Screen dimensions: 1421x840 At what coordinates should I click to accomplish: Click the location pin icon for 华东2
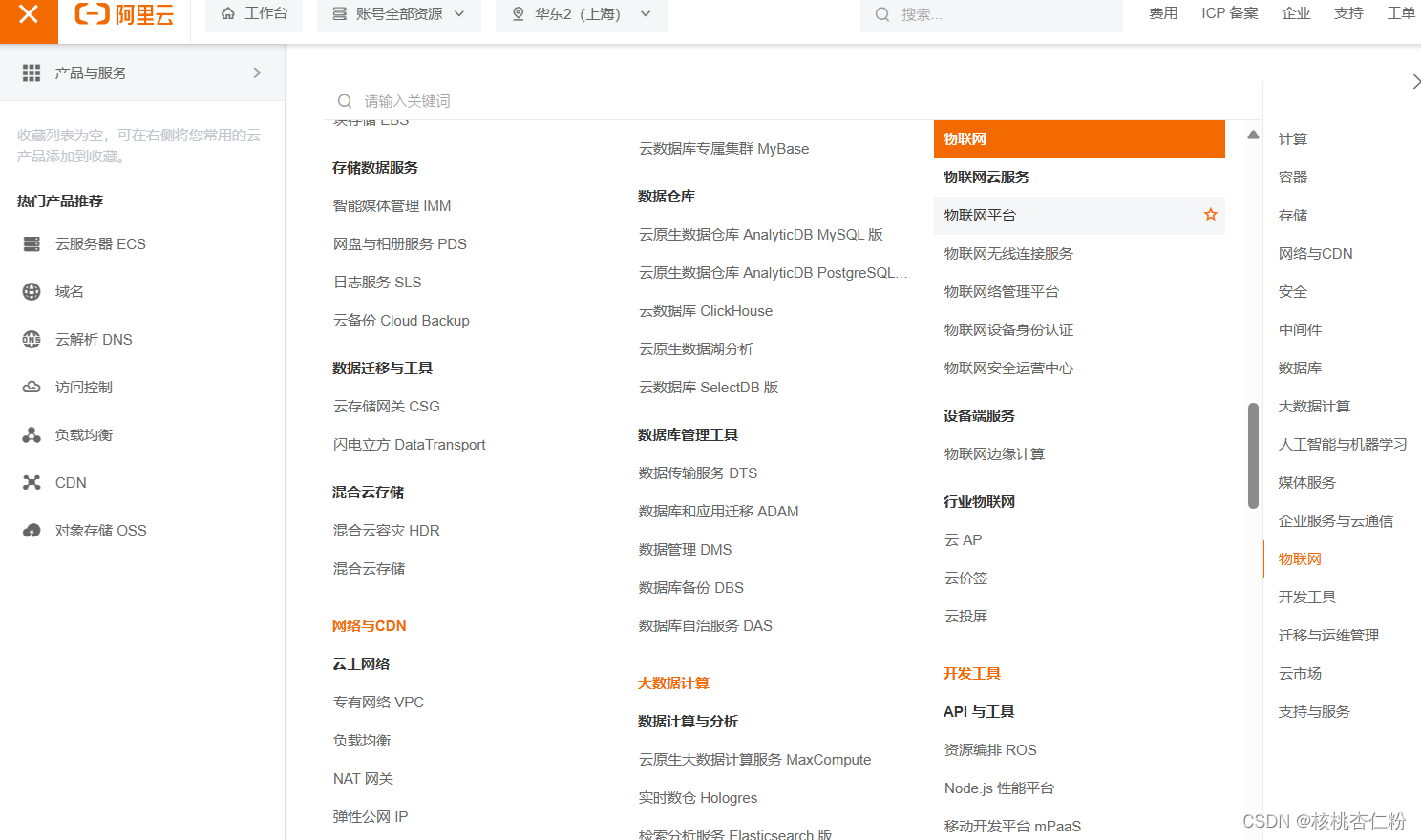(519, 14)
